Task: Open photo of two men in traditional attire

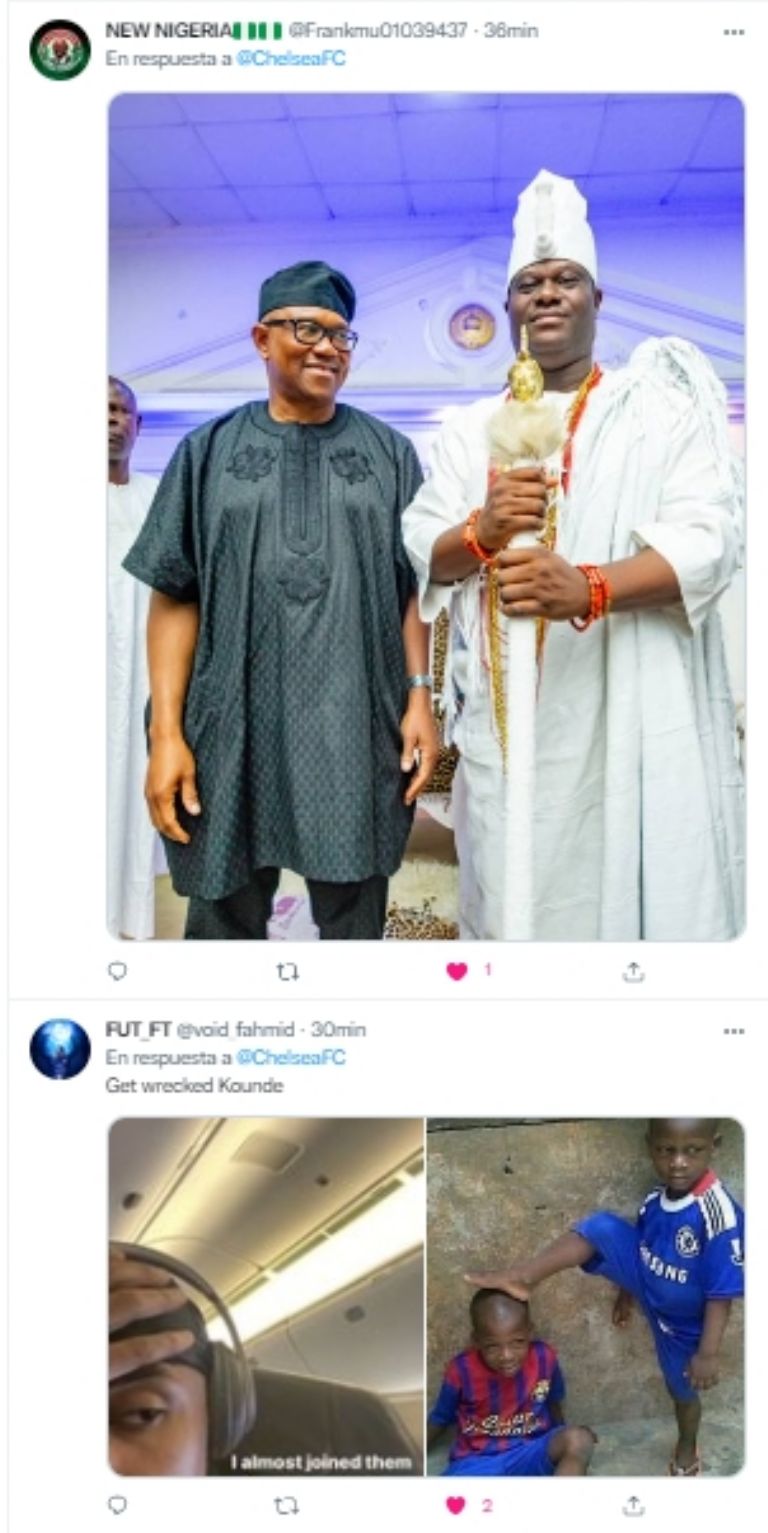Action: pyautogui.click(x=426, y=516)
